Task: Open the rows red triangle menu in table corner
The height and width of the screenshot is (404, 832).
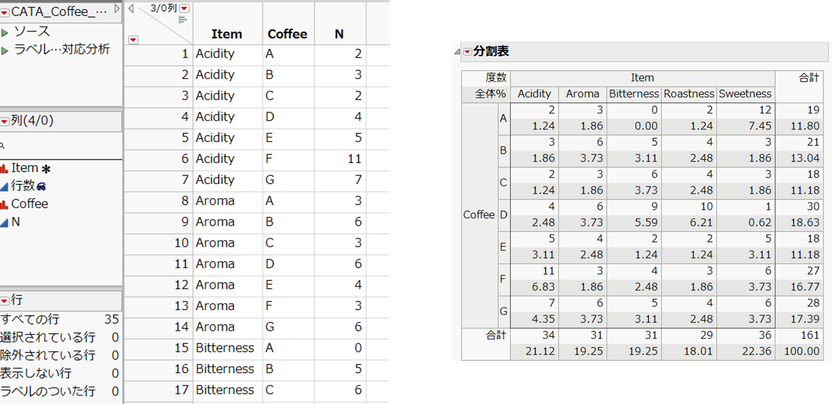Action: (134, 39)
